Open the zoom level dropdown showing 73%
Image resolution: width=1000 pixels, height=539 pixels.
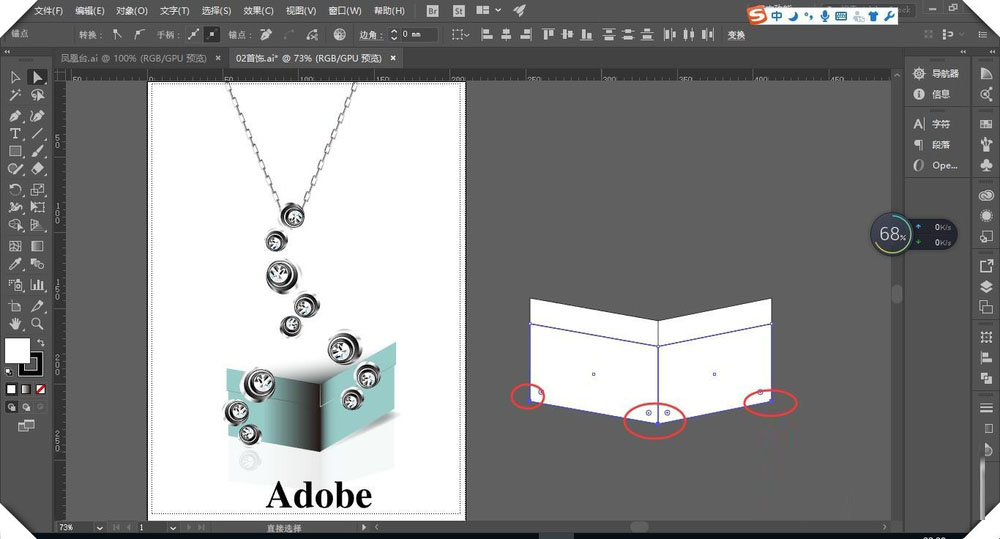pos(98,526)
